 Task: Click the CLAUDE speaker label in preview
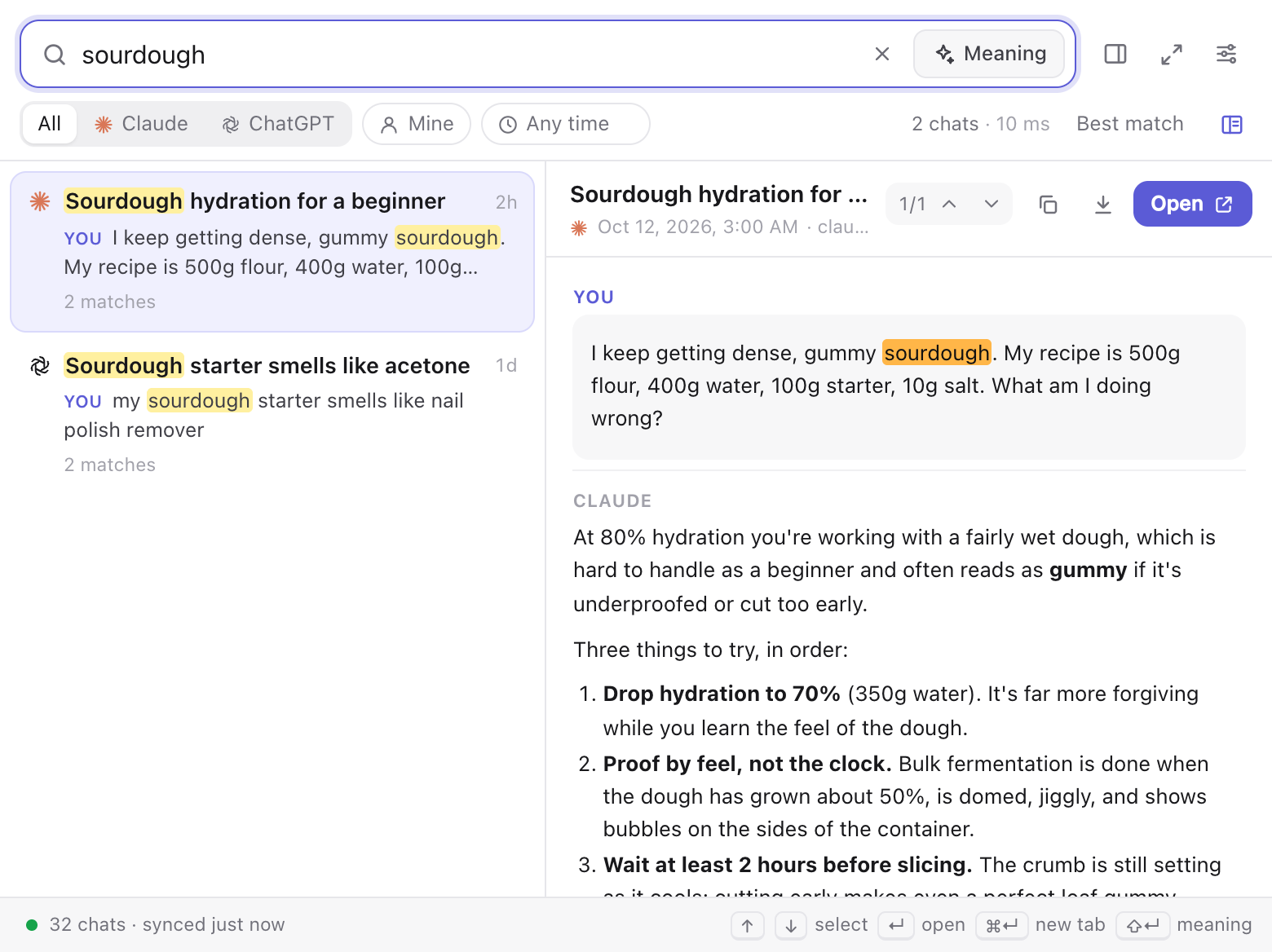pos(612,501)
